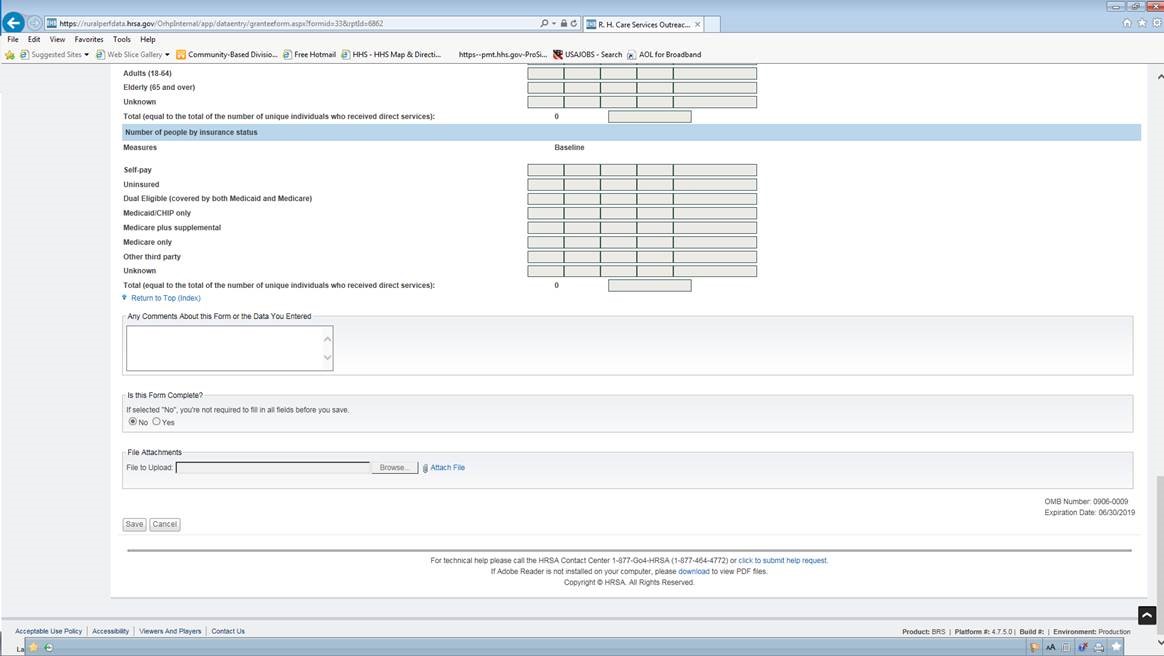Click the scroll-to-top black arrow button
Viewport: 1164px width, 656px height.
pyautogui.click(x=1147, y=615)
